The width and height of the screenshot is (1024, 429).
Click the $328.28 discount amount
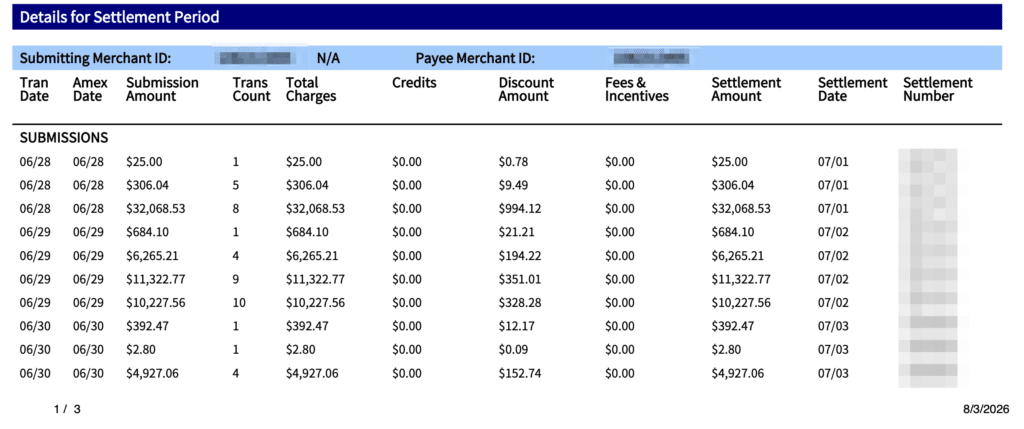pyautogui.click(x=520, y=303)
